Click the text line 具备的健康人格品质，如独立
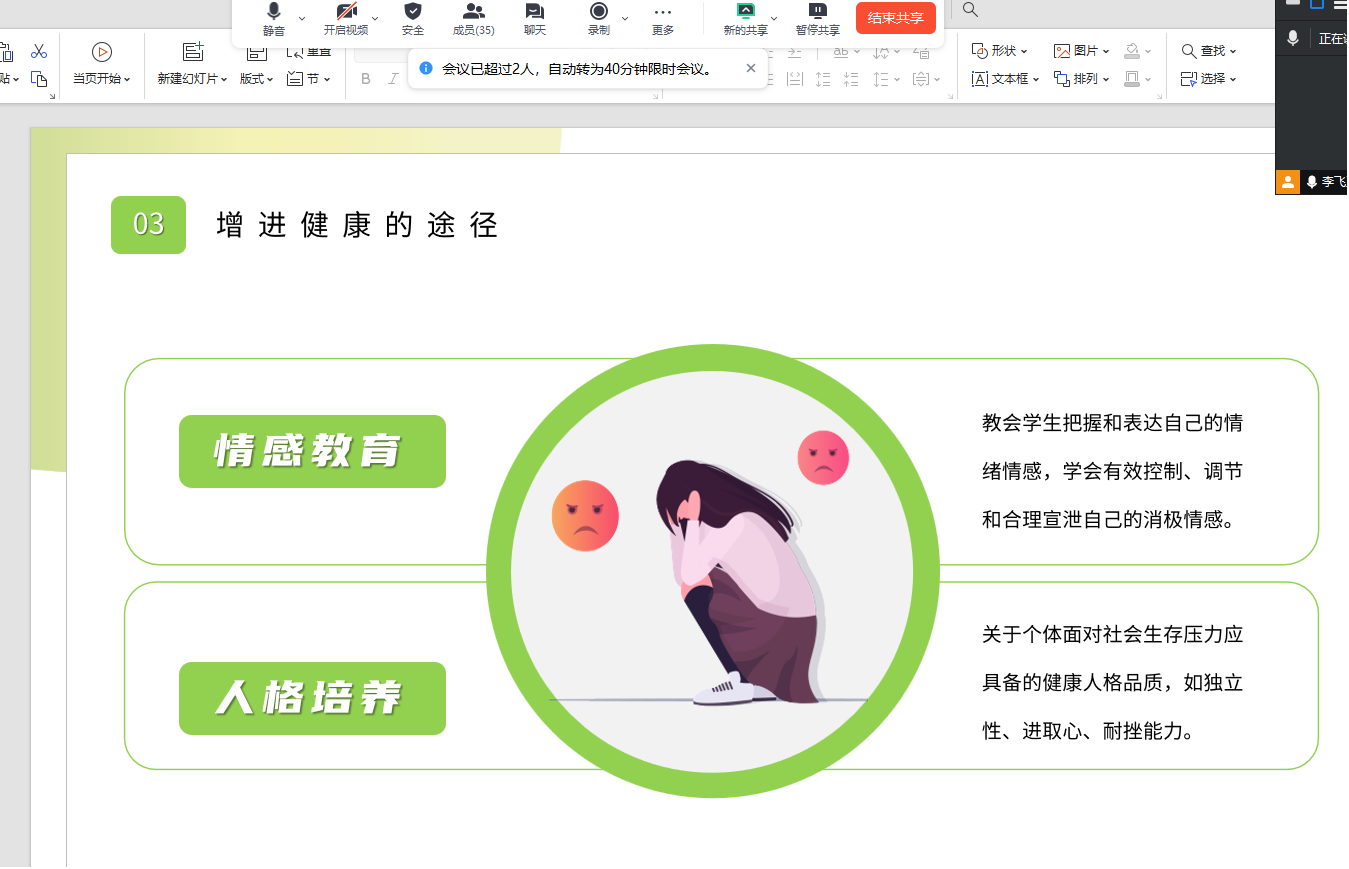1349x869 pixels. [1112, 683]
